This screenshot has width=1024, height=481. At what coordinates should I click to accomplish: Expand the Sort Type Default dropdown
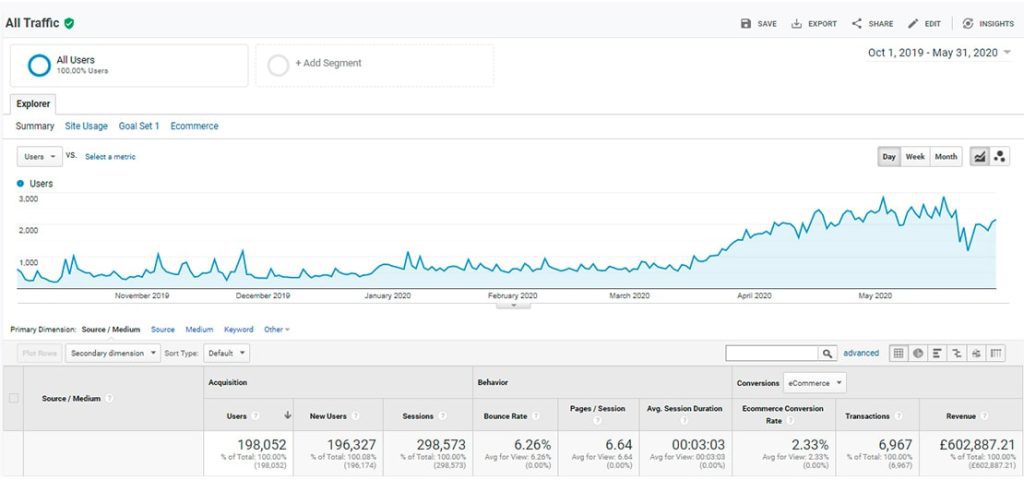tap(227, 353)
